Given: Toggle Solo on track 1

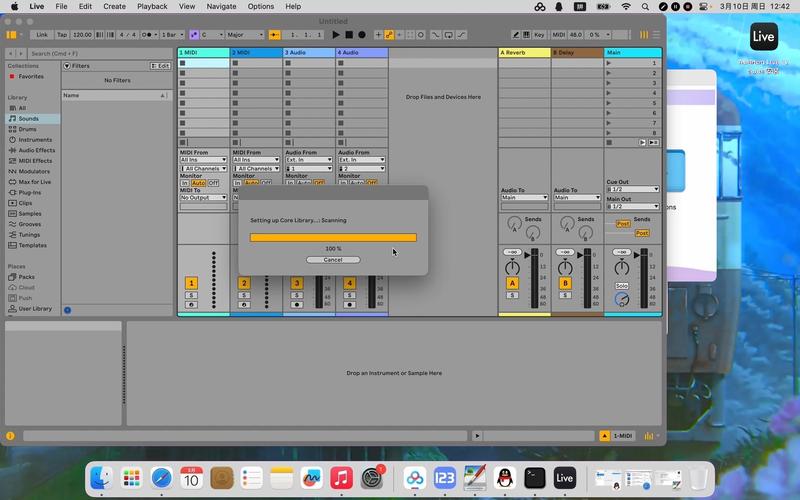Looking at the screenshot, I should [191, 295].
